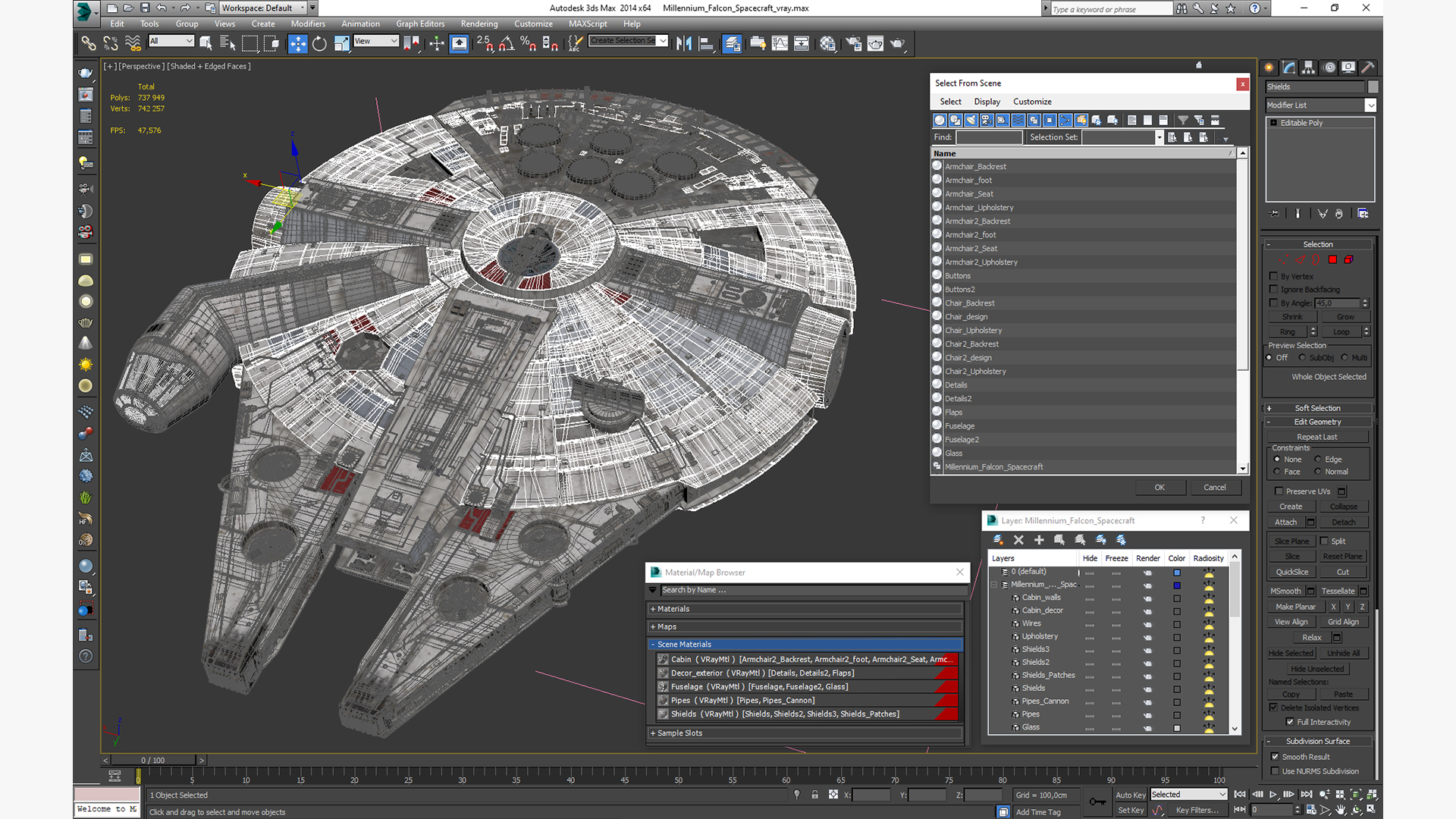The image size is (1456, 819).
Task: Toggle Smooth Result checkbox
Action: tap(1276, 757)
